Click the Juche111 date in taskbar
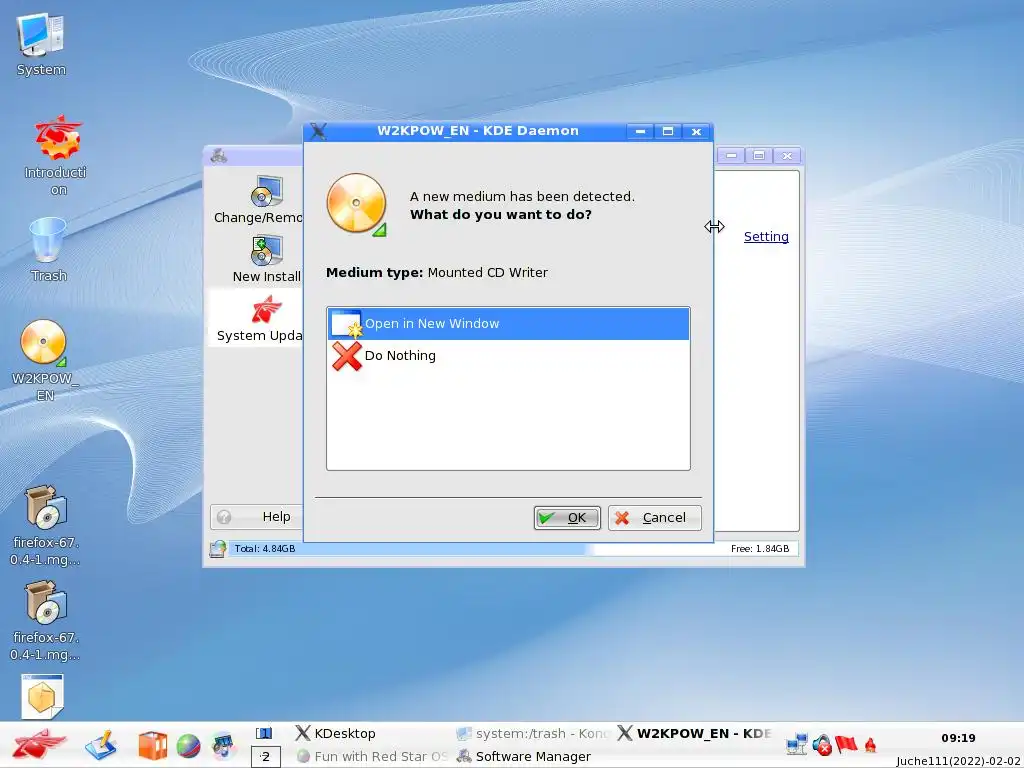 click(958, 761)
